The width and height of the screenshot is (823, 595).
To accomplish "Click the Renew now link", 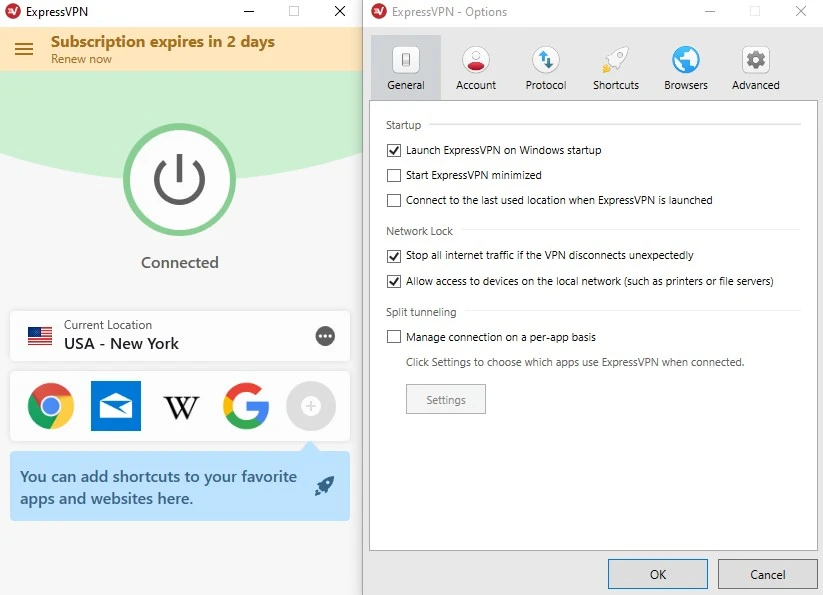I will tap(81, 59).
